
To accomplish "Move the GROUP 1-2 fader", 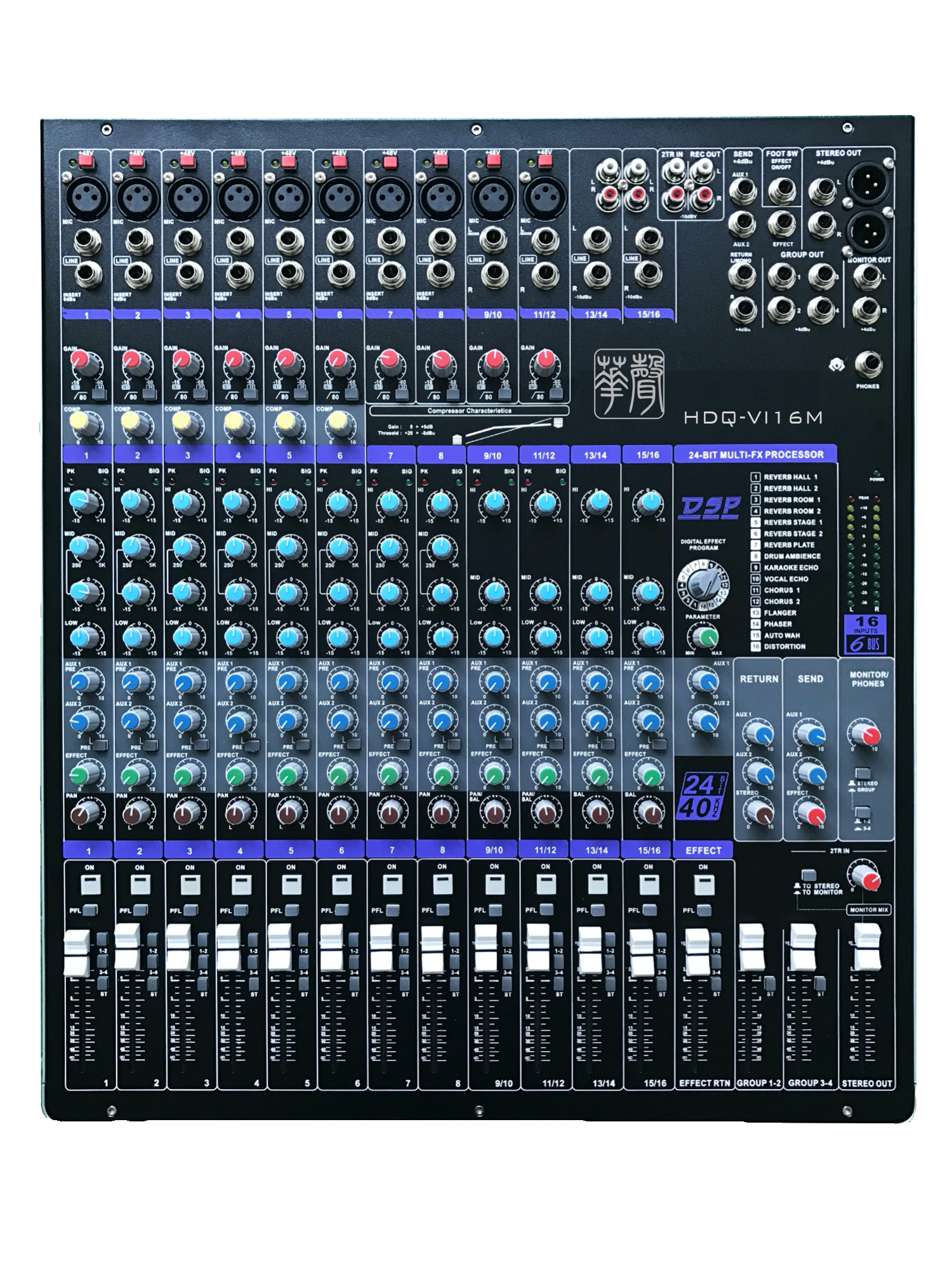I will (x=753, y=947).
